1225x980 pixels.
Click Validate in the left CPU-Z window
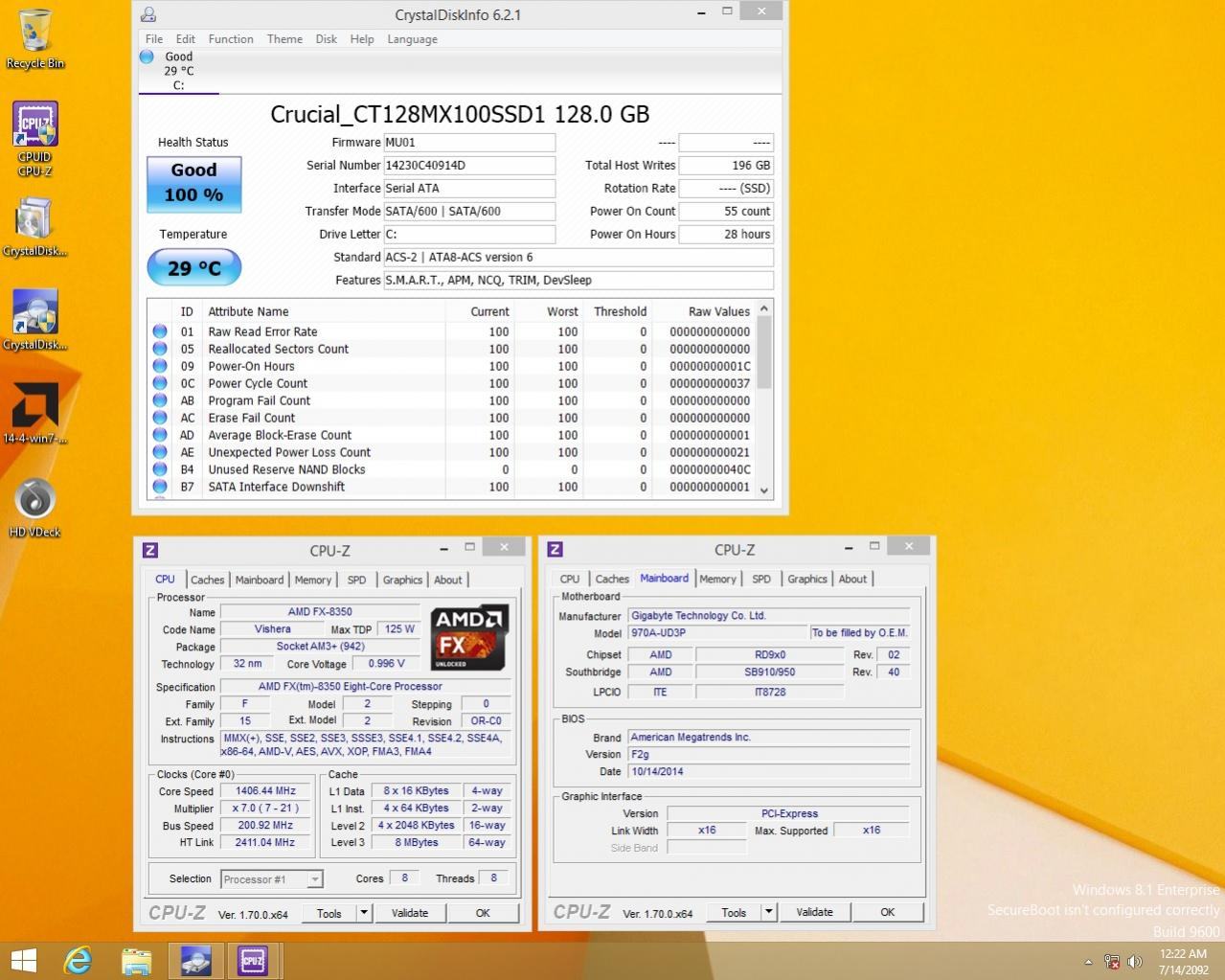pos(410,913)
